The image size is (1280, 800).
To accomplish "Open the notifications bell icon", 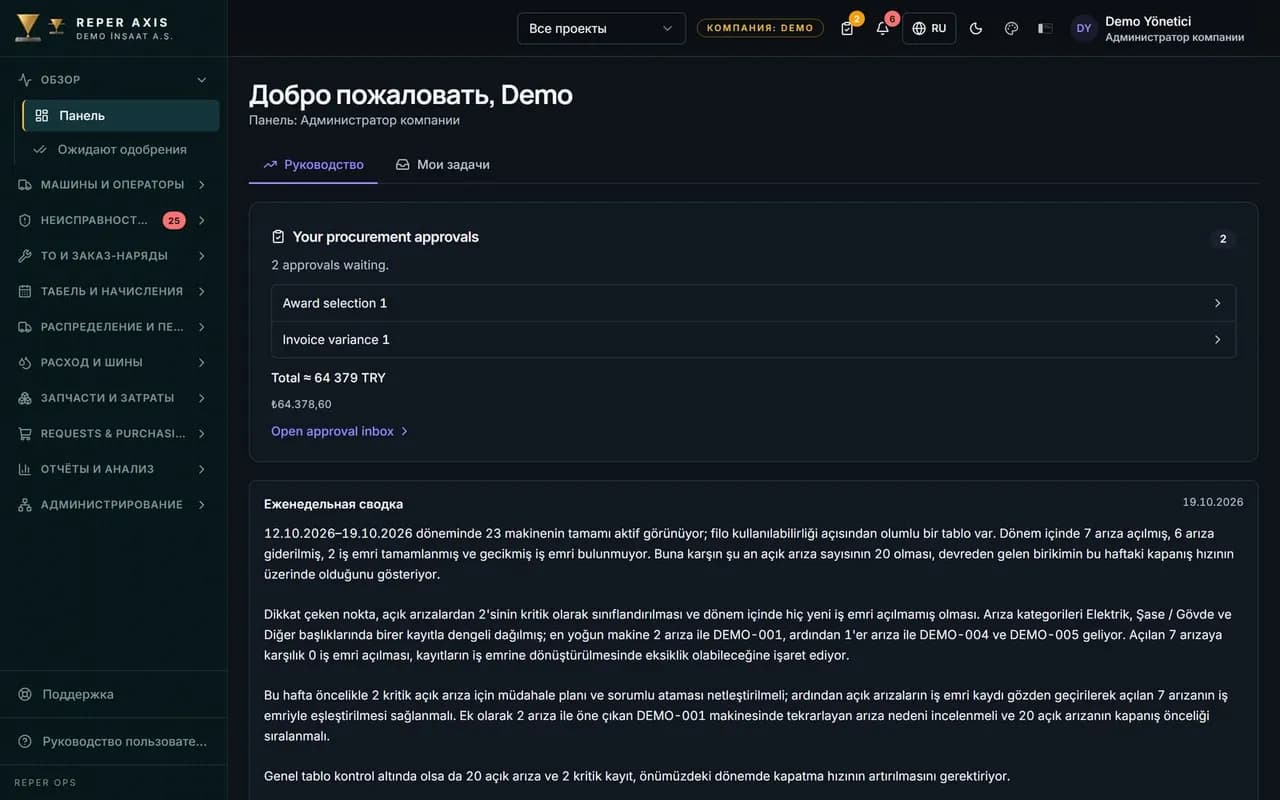I will click(x=883, y=28).
